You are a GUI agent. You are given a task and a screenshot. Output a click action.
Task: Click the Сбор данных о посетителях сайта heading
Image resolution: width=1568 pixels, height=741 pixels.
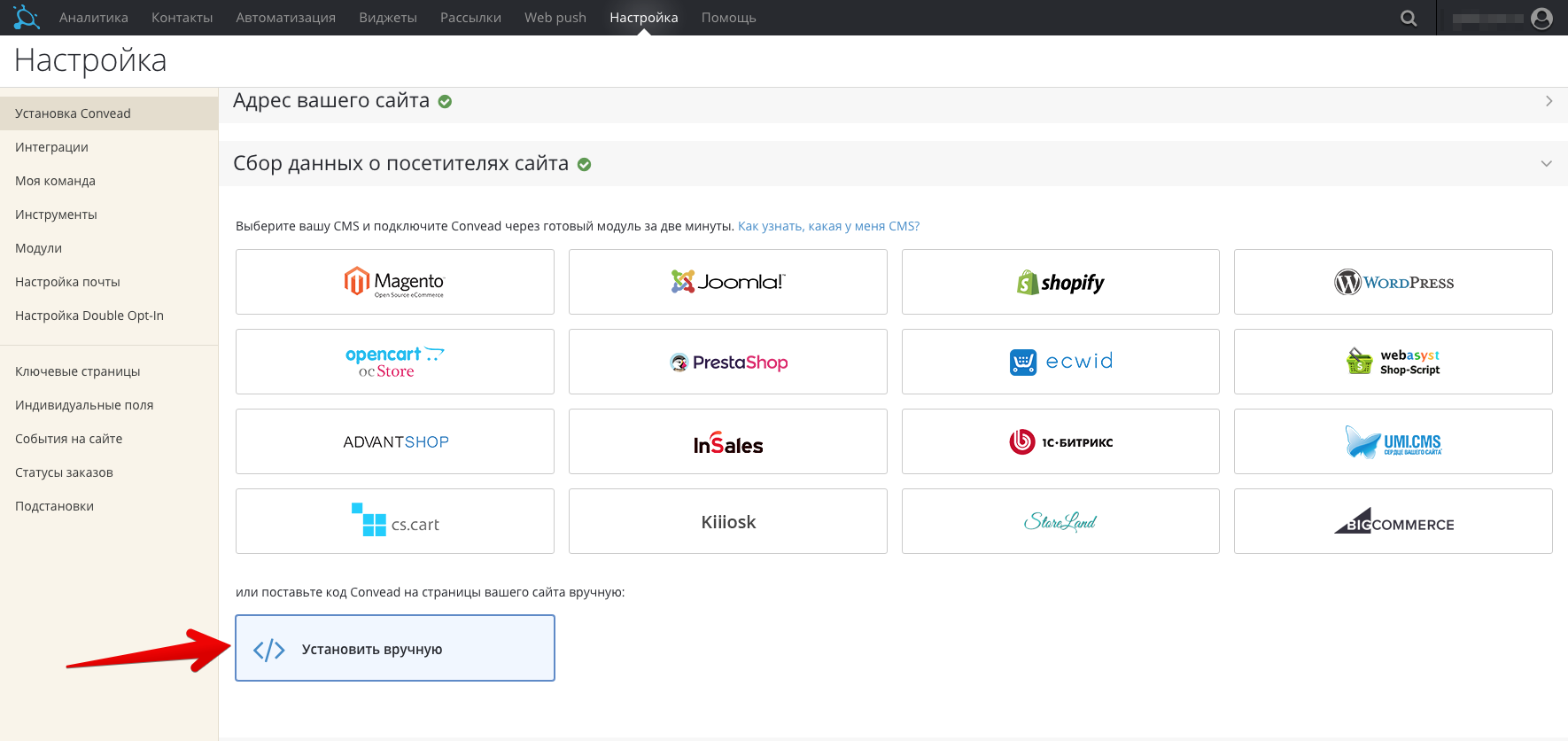(400, 164)
